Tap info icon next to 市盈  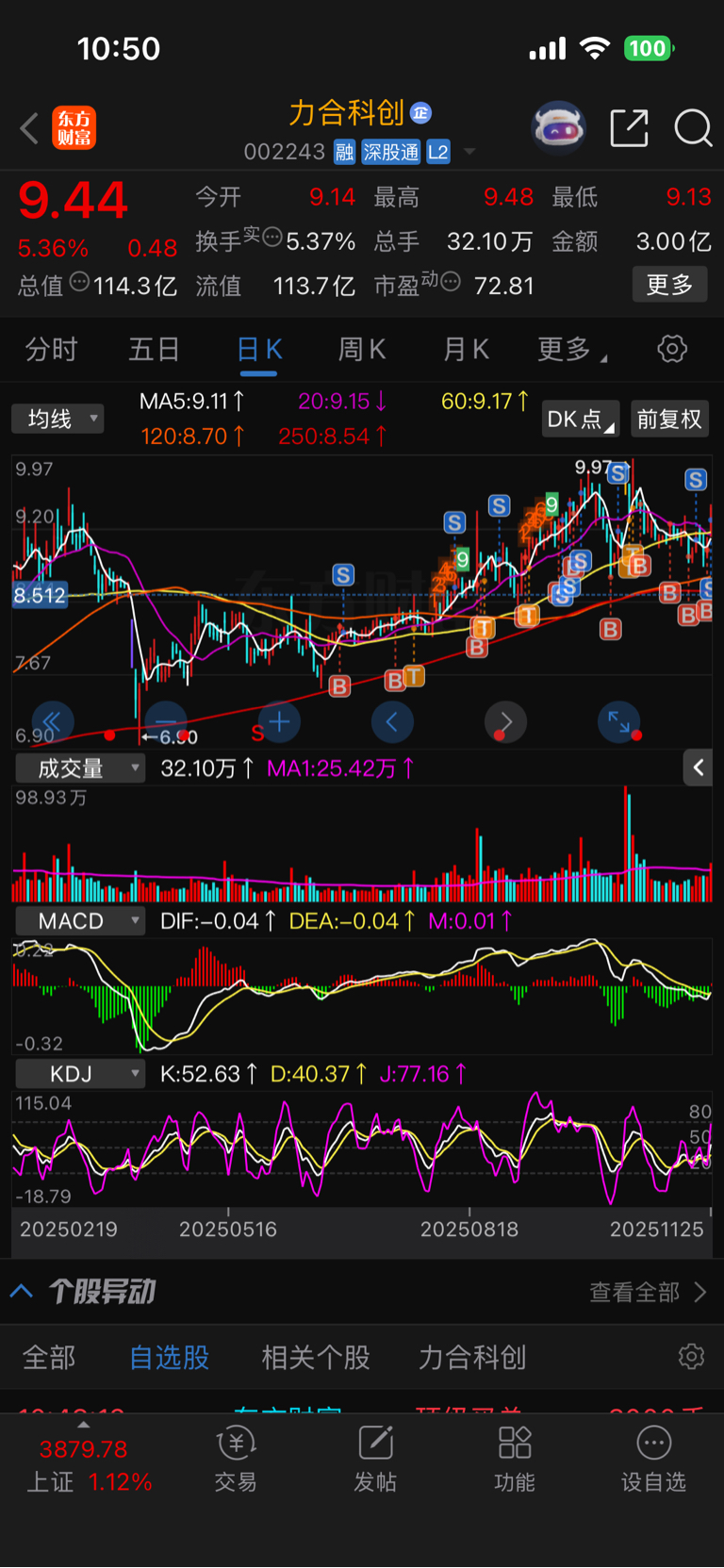pos(451,281)
